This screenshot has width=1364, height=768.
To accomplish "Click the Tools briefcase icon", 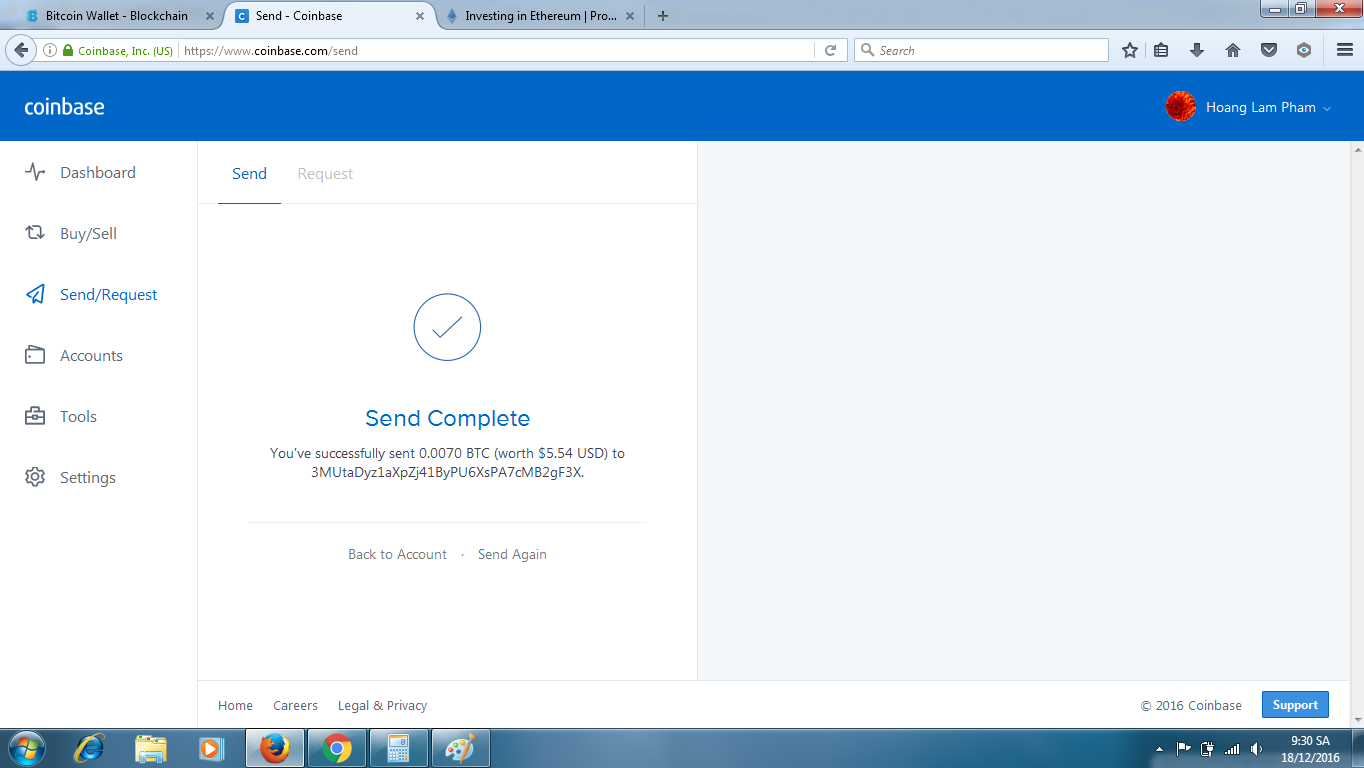I will pos(35,416).
